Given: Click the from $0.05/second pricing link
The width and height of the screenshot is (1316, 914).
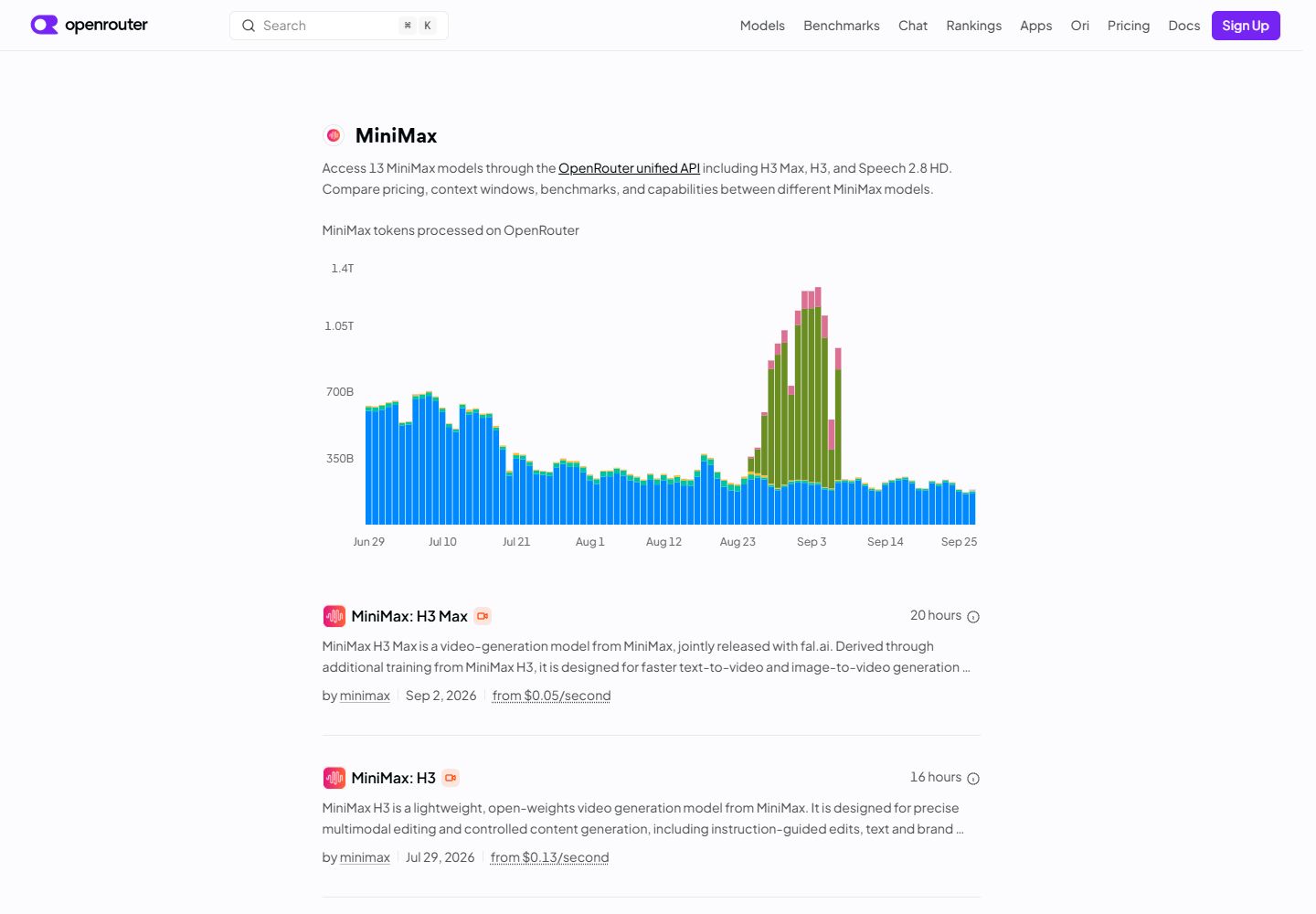Looking at the screenshot, I should coord(551,696).
